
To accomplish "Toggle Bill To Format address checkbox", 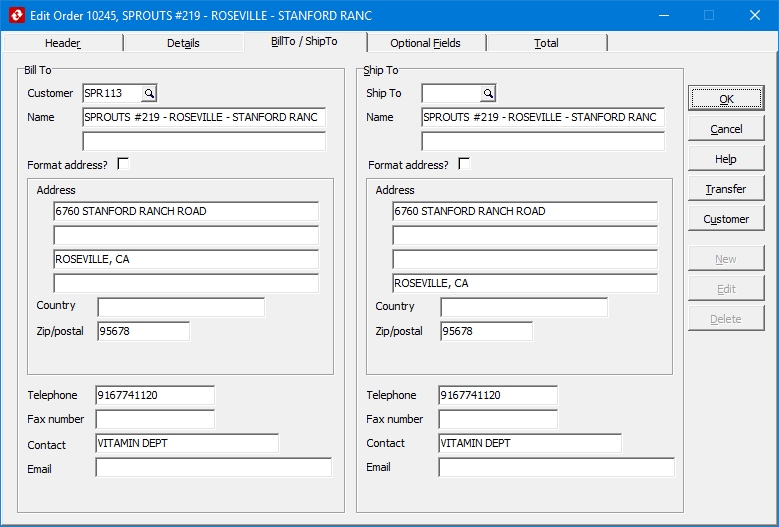I will [x=123, y=164].
